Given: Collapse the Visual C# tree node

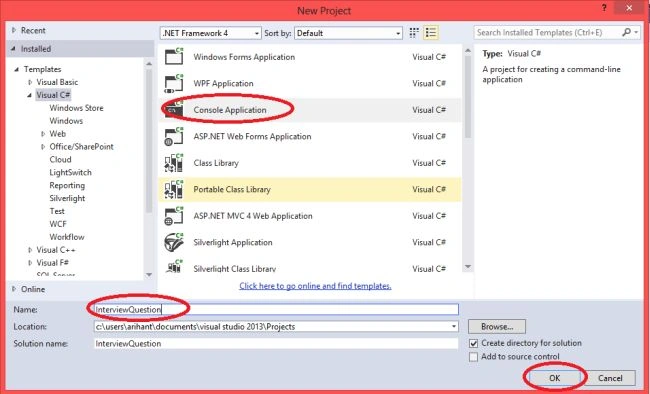Looking at the screenshot, I should (29, 95).
